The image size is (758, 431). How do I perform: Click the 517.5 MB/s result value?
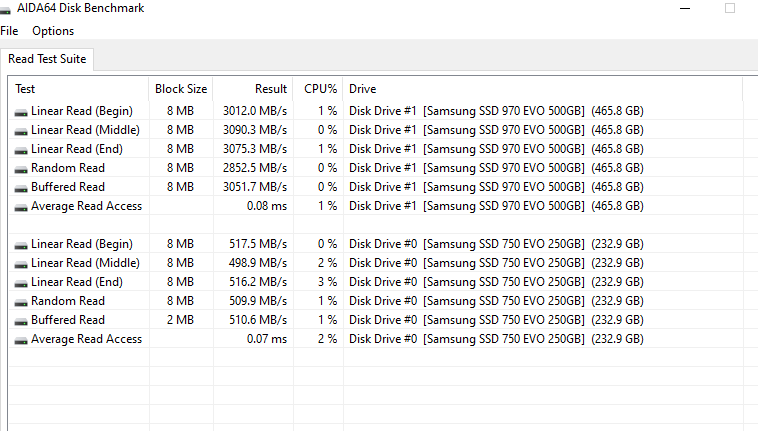tap(258, 244)
